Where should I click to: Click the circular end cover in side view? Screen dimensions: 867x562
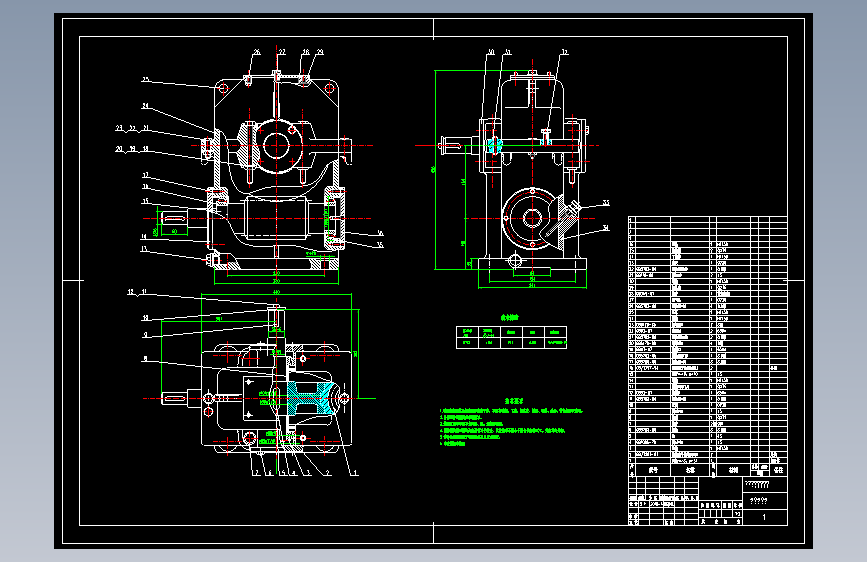(x=532, y=218)
